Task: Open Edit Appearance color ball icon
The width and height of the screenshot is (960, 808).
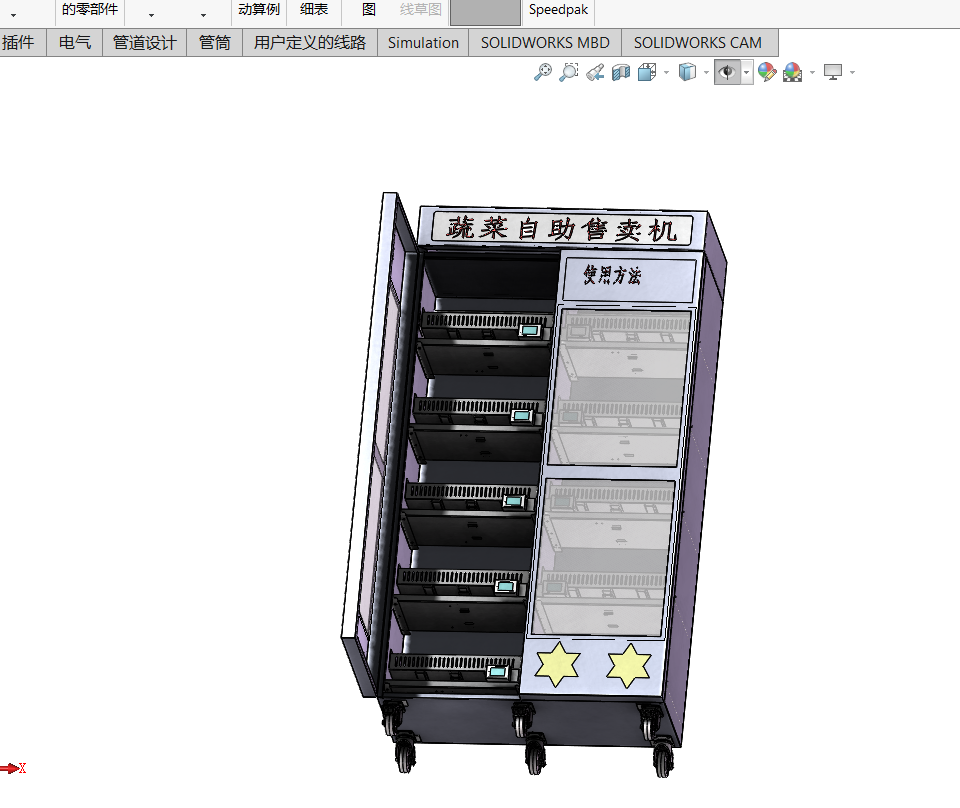Action: click(x=767, y=72)
